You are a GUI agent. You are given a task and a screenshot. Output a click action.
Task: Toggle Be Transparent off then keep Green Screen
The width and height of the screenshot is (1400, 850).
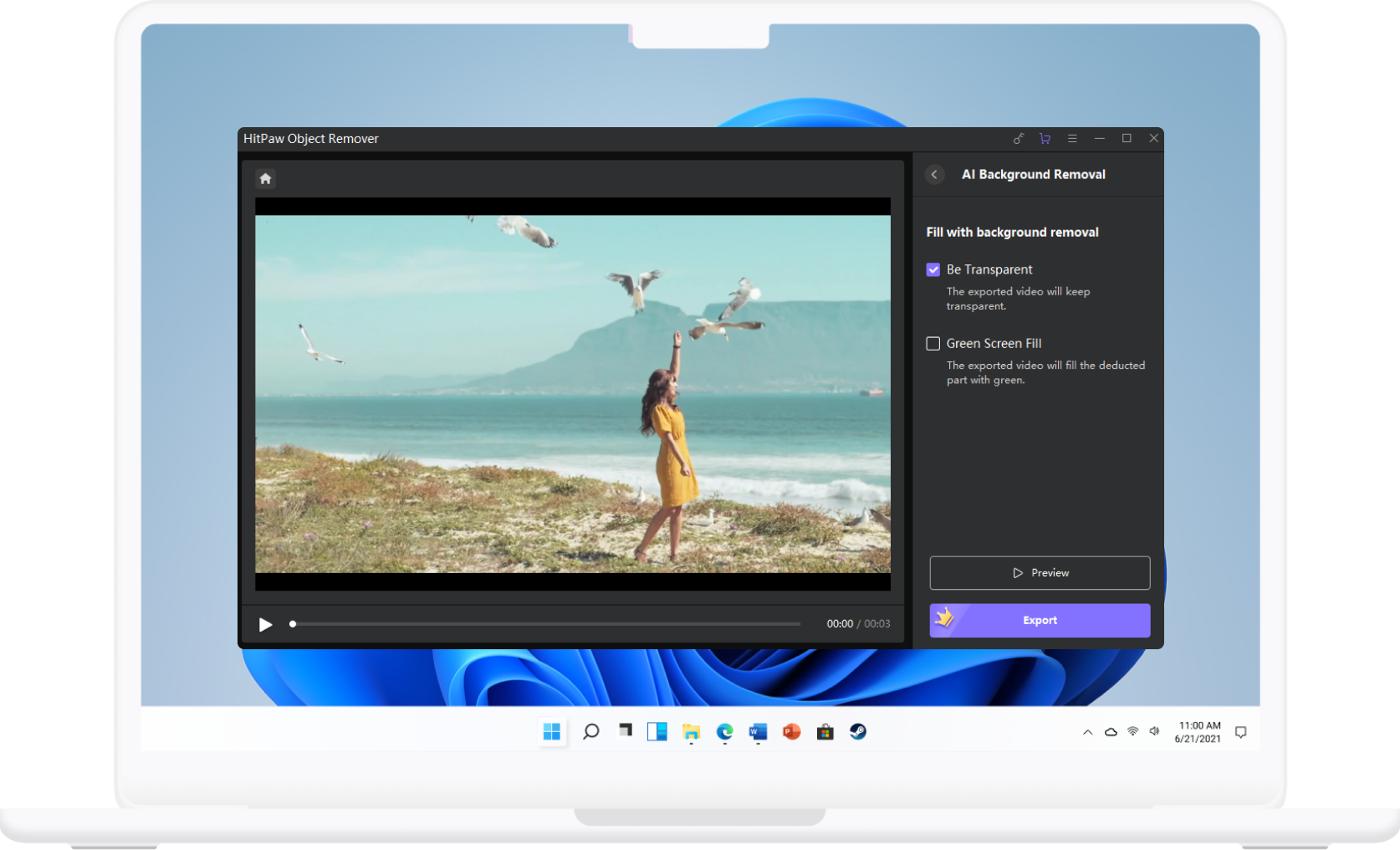tap(932, 269)
